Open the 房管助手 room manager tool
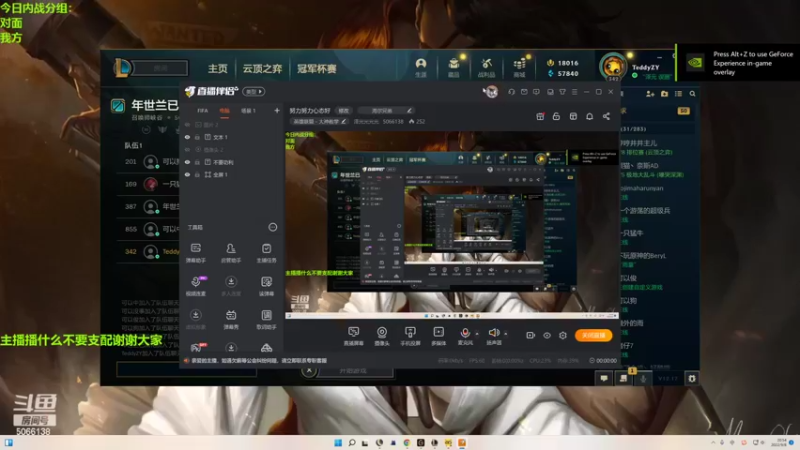This screenshot has width=800, height=450. click(x=231, y=252)
